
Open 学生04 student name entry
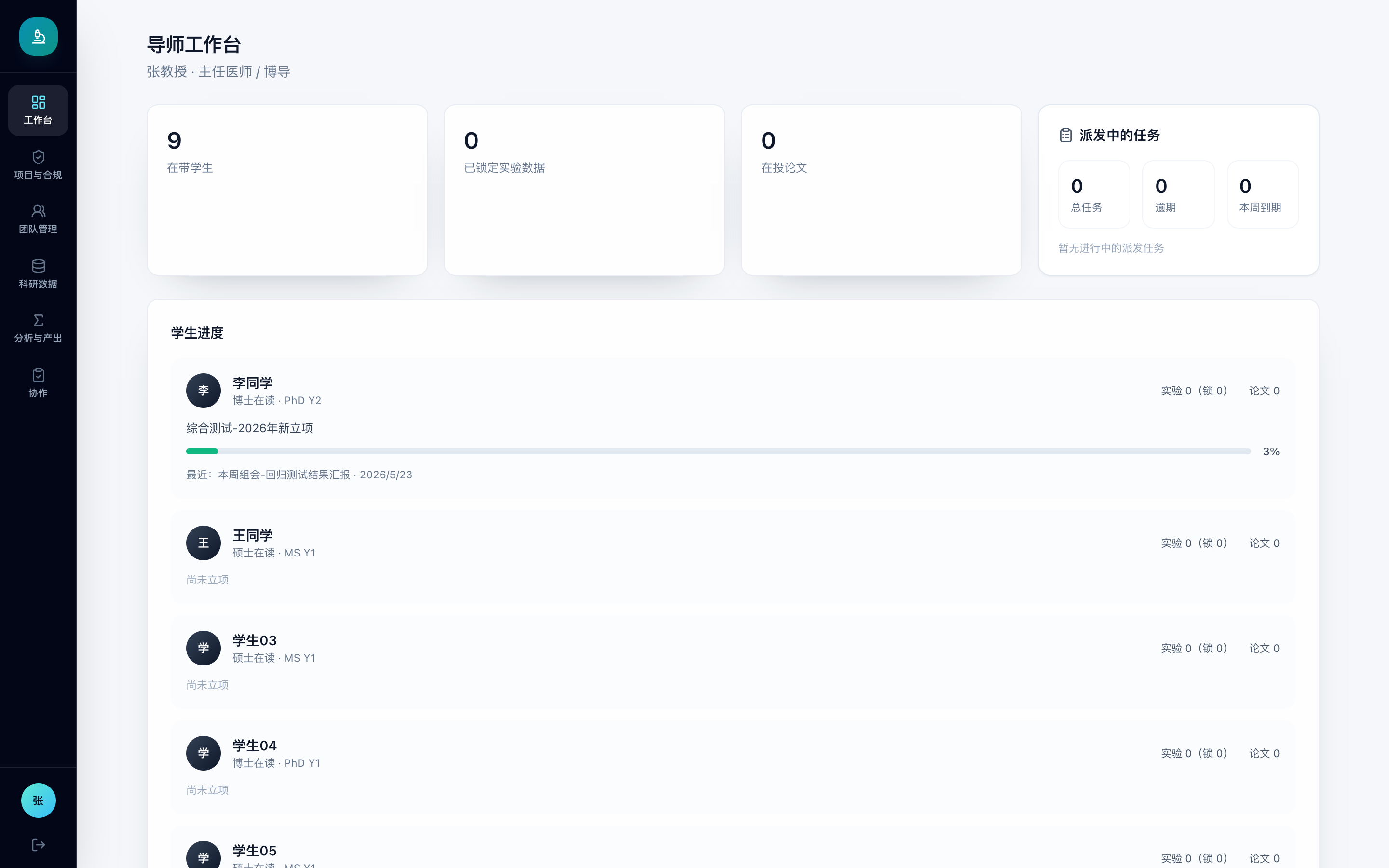(x=255, y=746)
